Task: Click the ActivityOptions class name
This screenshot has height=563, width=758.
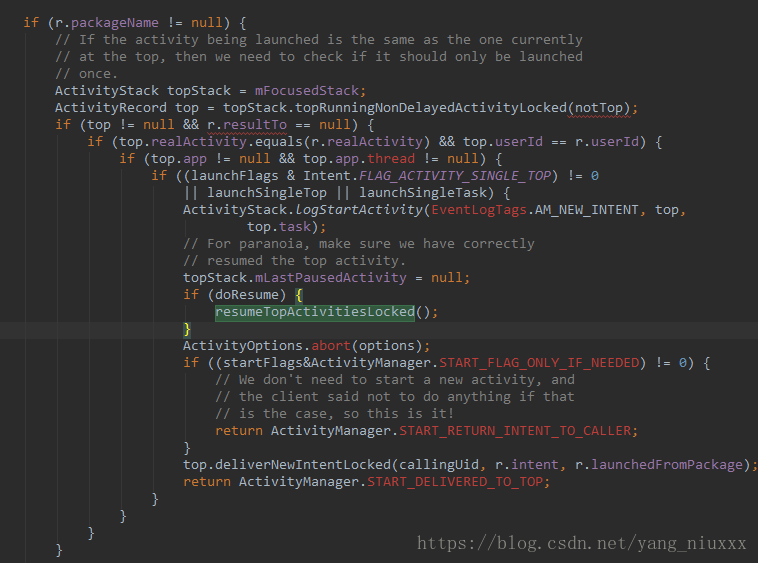Action: pyautogui.click(x=243, y=346)
